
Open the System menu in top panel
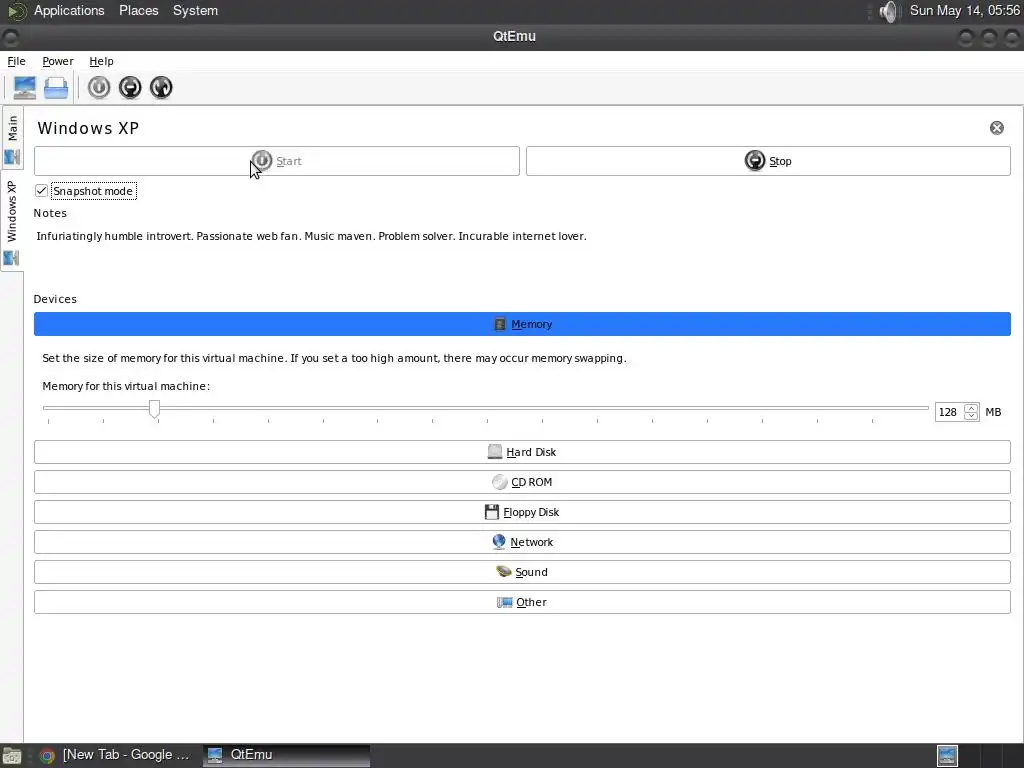pos(195,10)
